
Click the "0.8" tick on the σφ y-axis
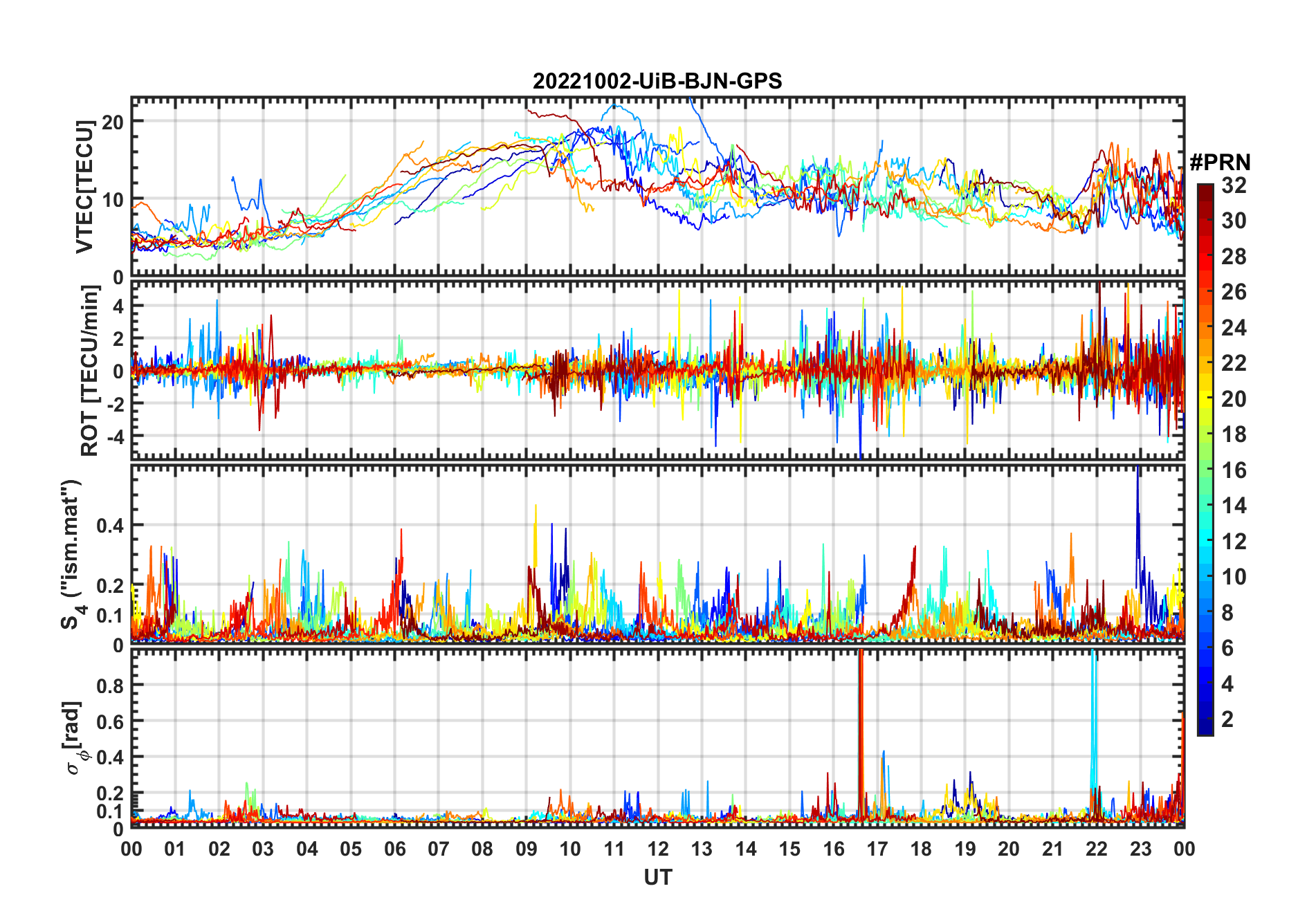[x=111, y=686]
